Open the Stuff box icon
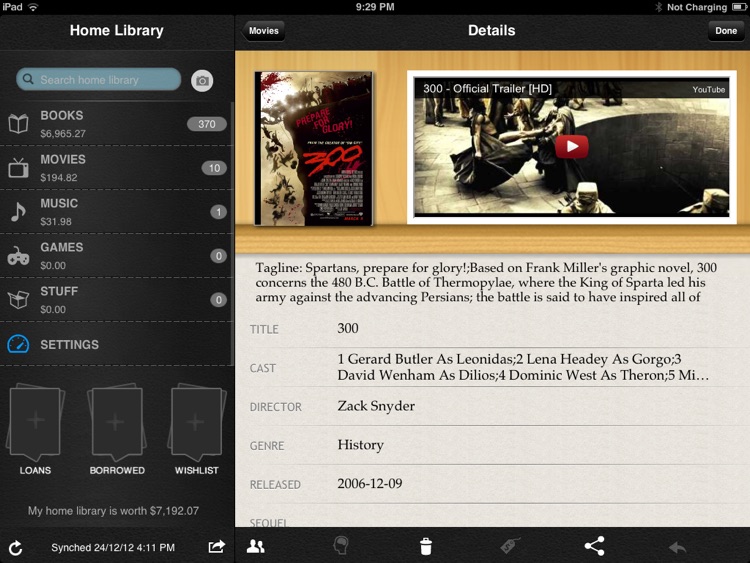 click(18, 300)
